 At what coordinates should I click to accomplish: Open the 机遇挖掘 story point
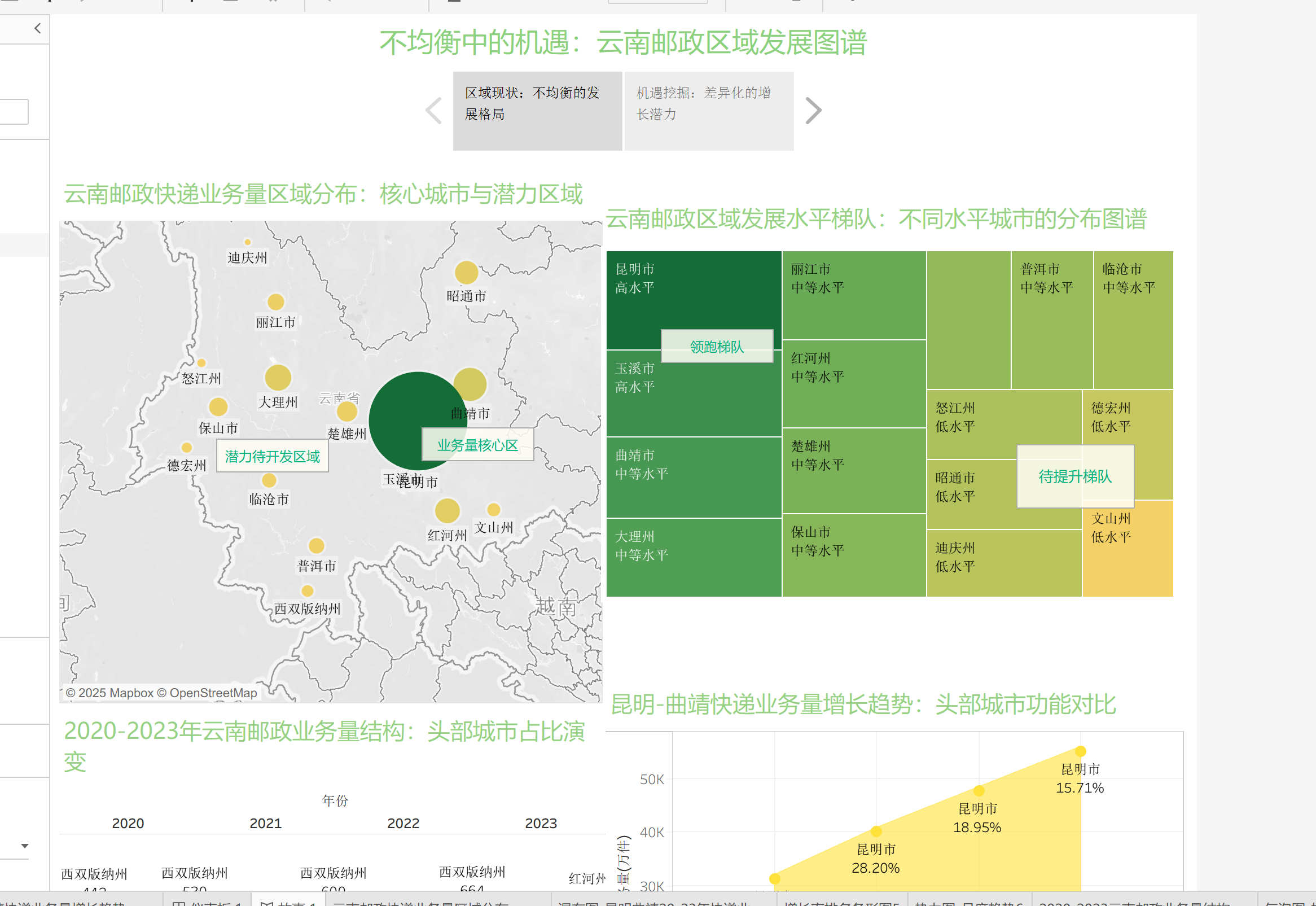(x=709, y=111)
